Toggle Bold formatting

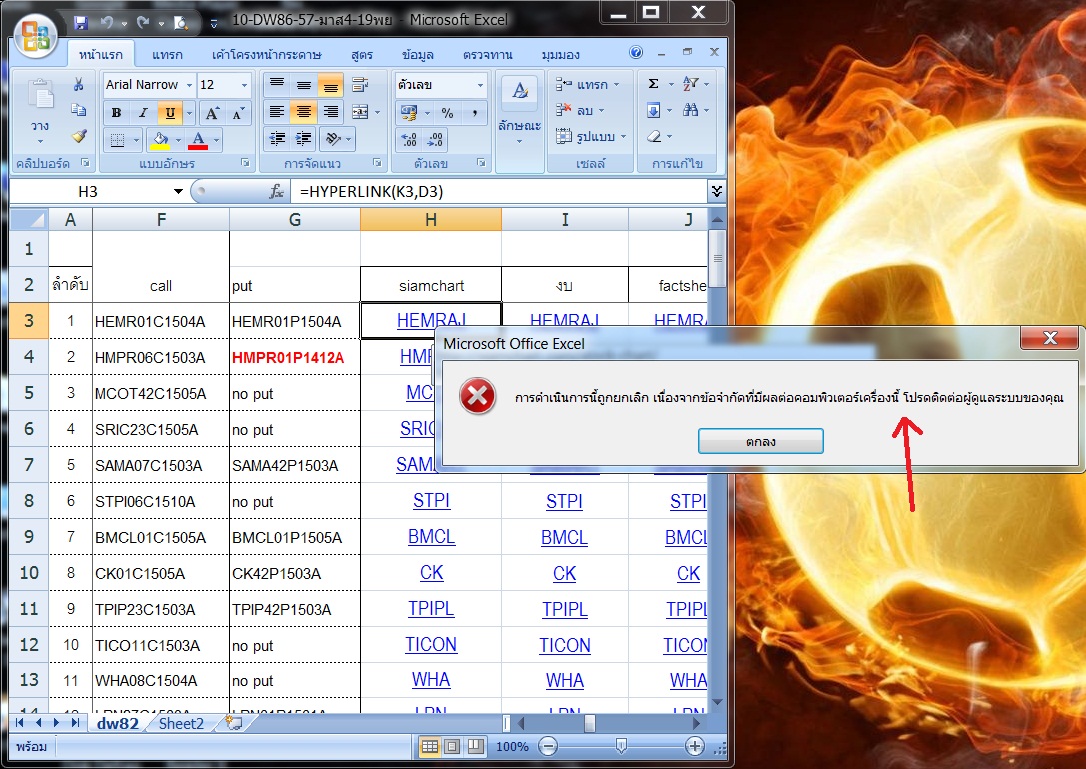pos(116,113)
